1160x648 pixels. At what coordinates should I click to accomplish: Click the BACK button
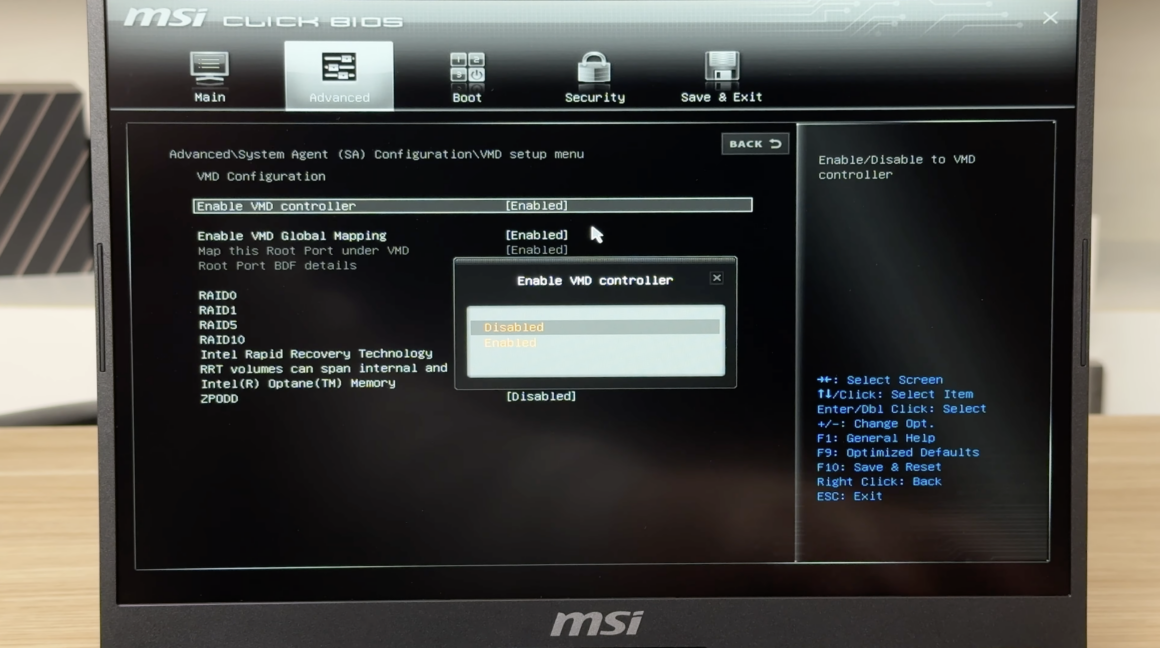point(755,144)
